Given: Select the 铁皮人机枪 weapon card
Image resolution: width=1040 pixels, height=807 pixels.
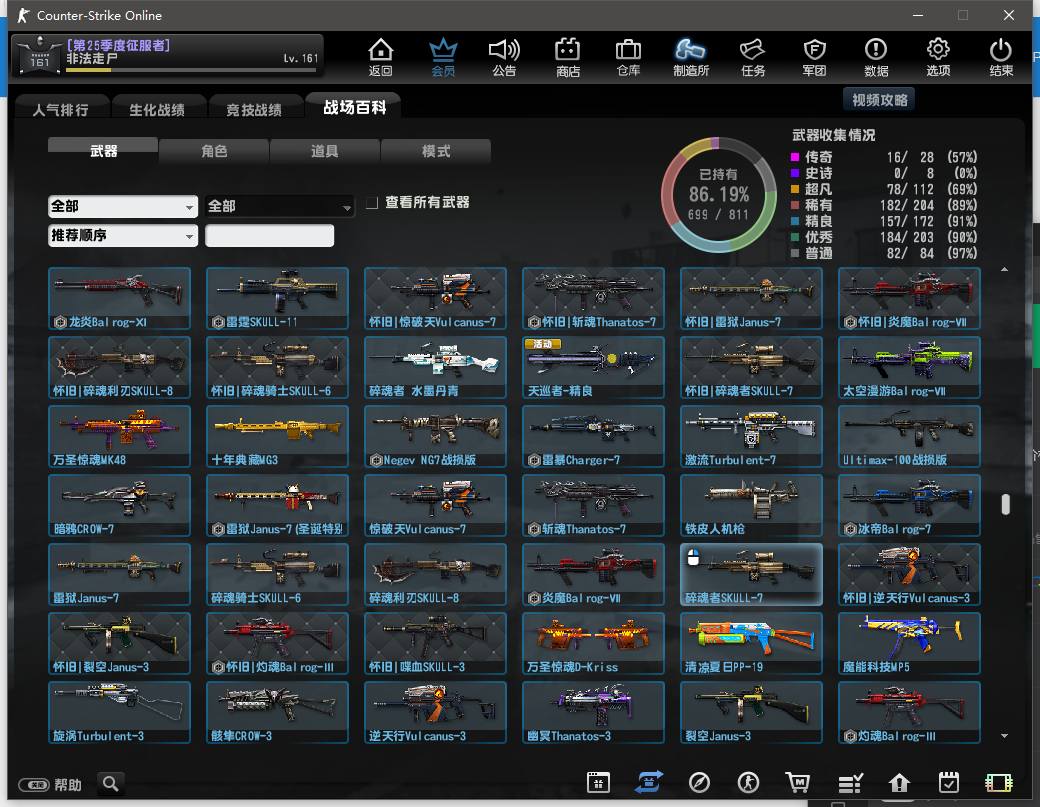Looking at the screenshot, I should coord(751,505).
